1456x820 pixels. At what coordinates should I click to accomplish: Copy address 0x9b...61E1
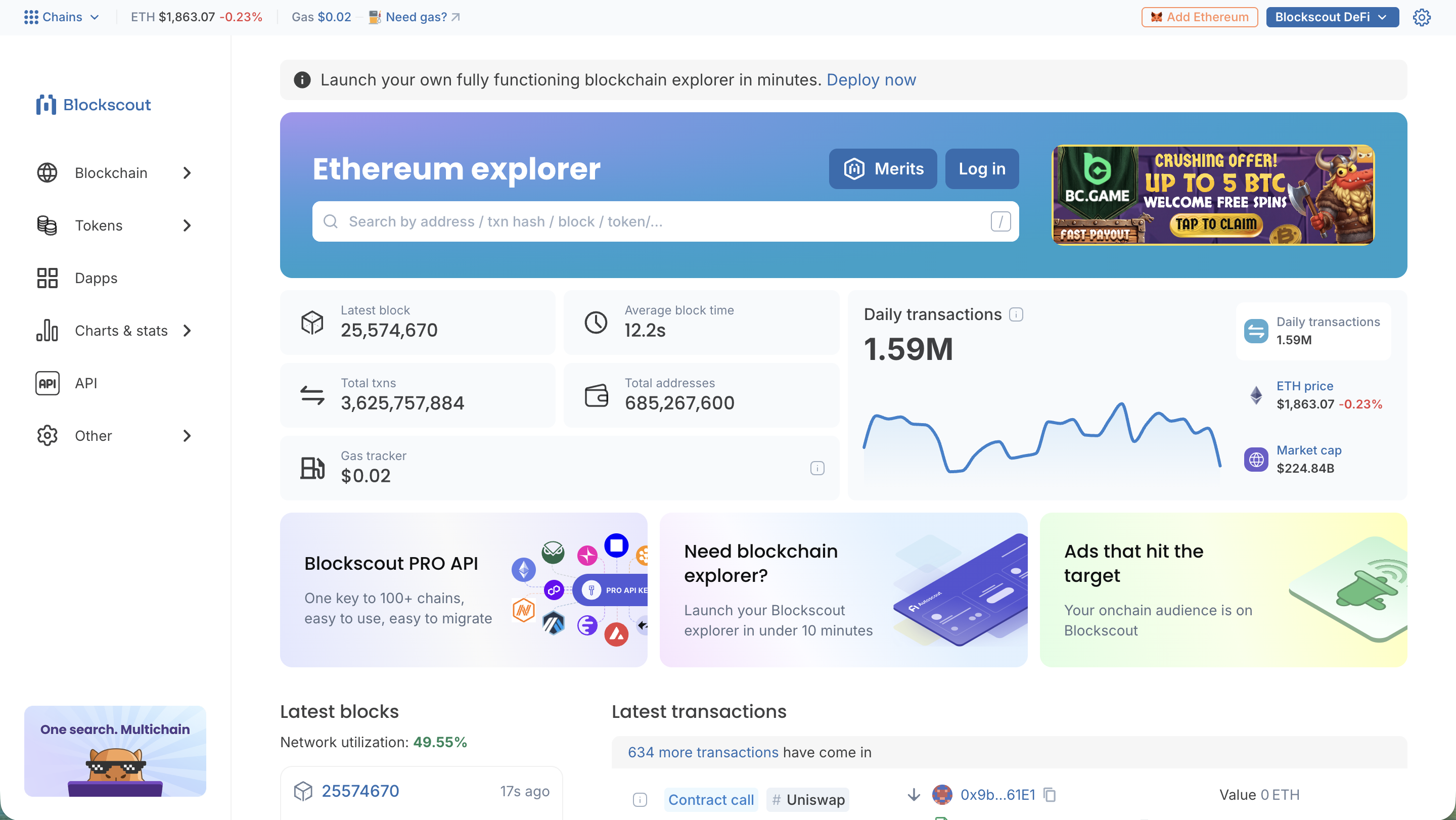[x=1049, y=795]
